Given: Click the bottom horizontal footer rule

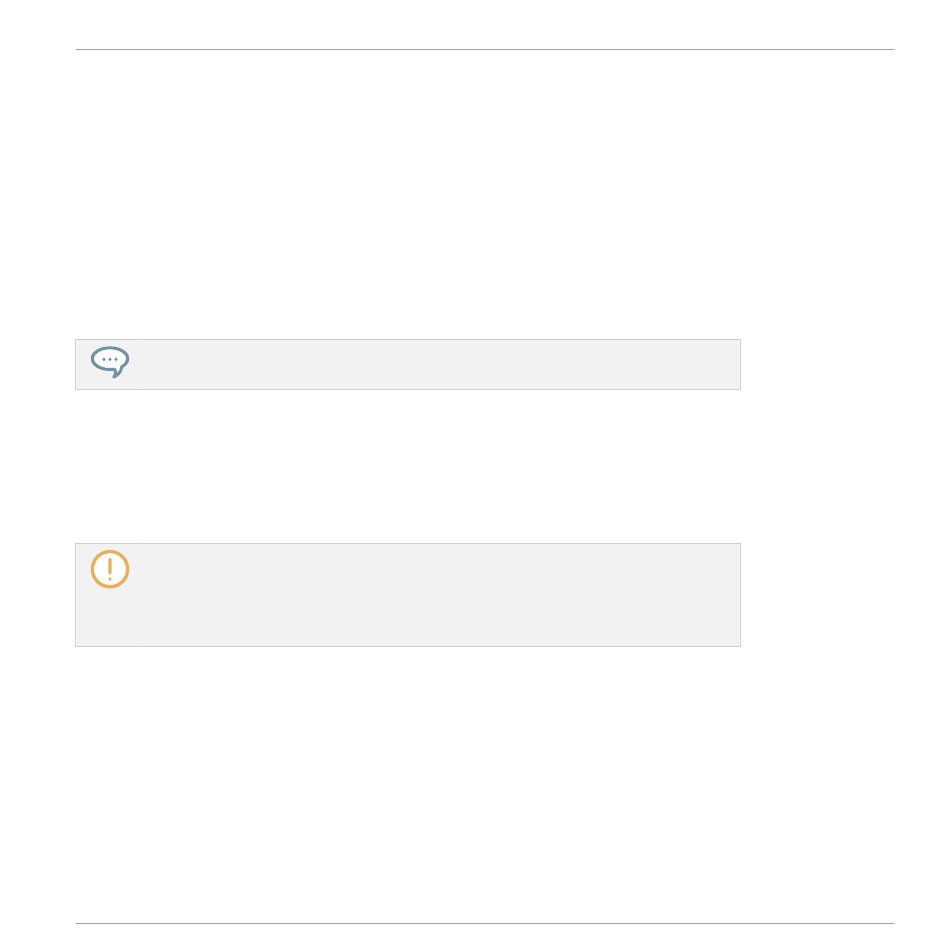Looking at the screenshot, I should pyautogui.click(x=485, y=923).
